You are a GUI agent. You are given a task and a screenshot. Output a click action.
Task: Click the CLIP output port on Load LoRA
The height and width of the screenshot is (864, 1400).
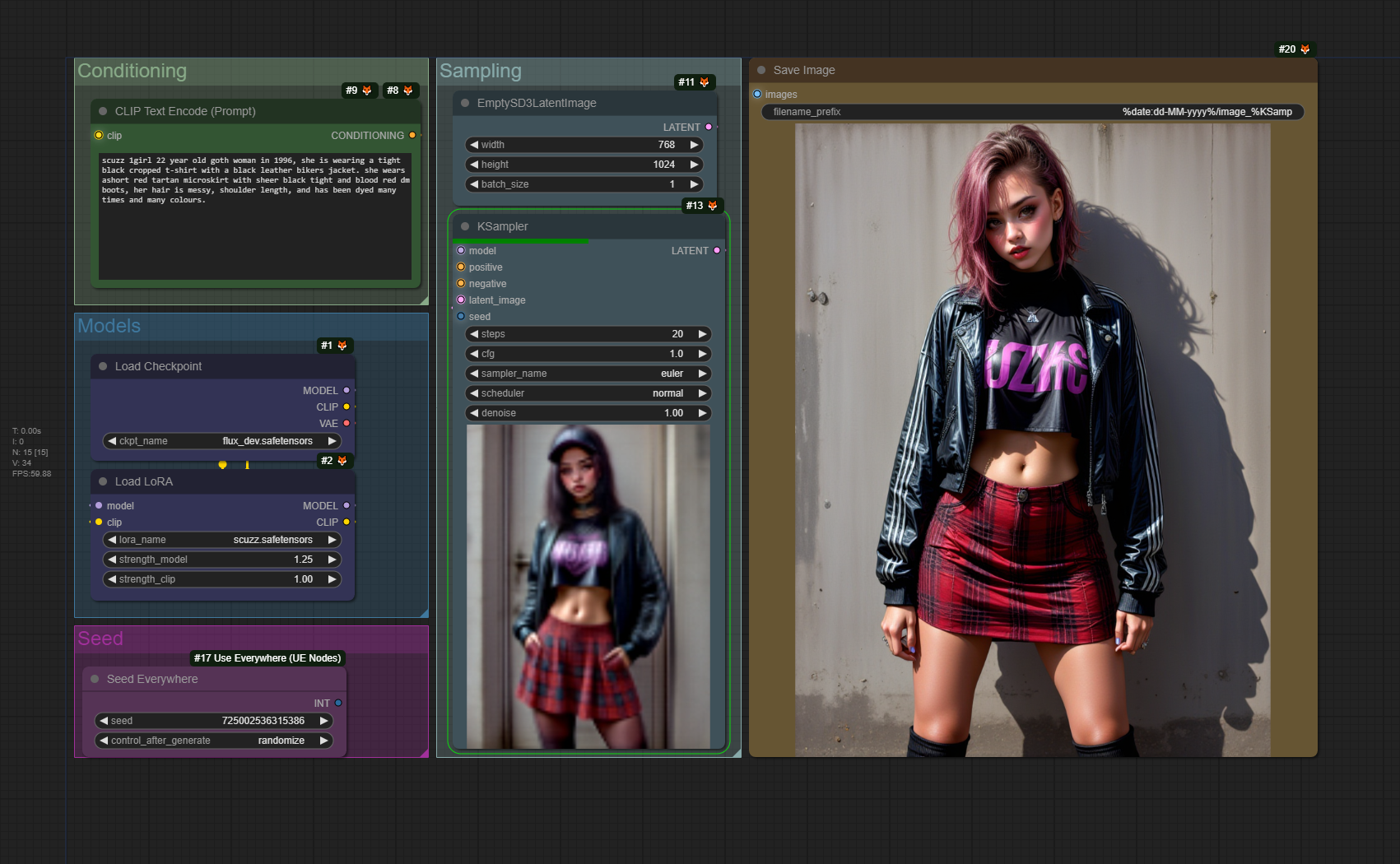pos(347,522)
